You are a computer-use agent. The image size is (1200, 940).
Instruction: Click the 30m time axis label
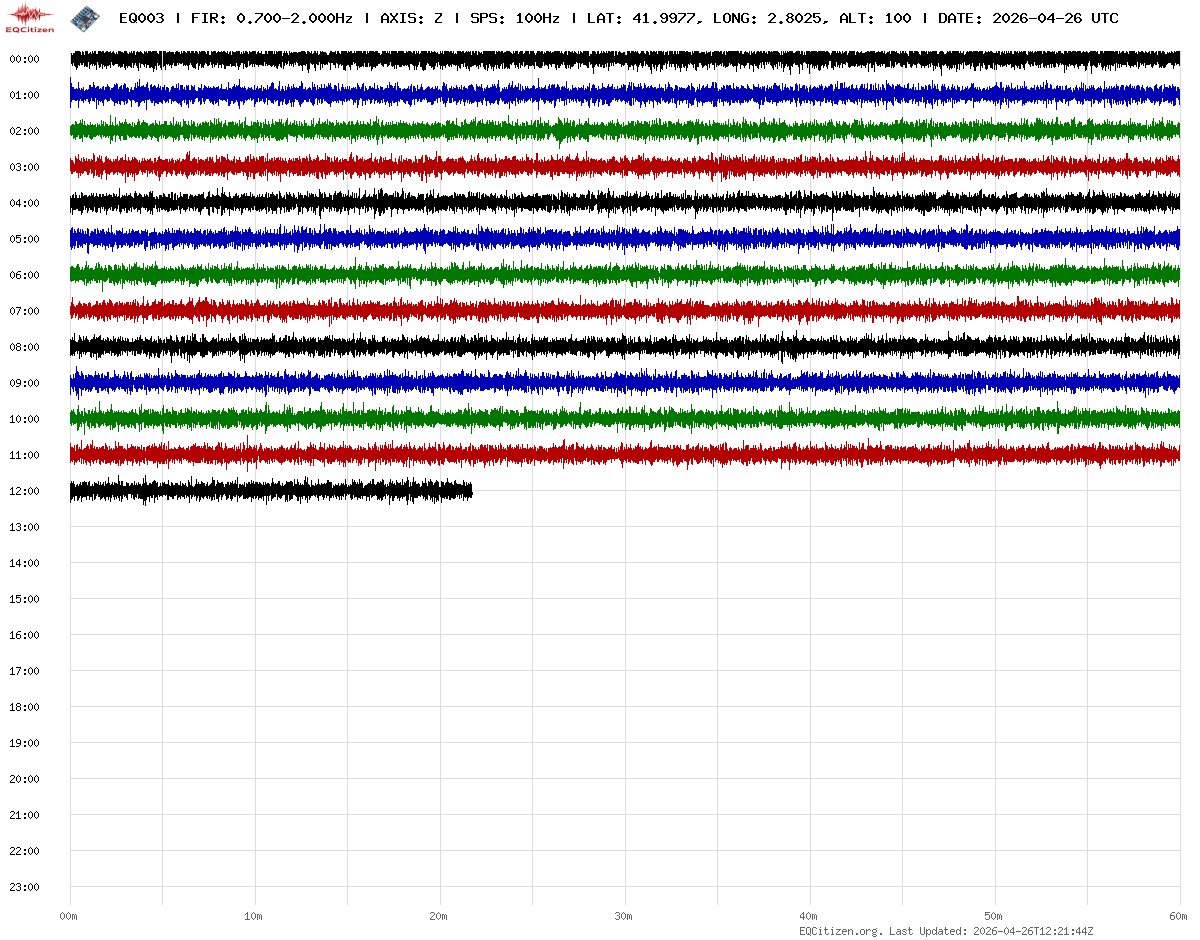click(624, 916)
